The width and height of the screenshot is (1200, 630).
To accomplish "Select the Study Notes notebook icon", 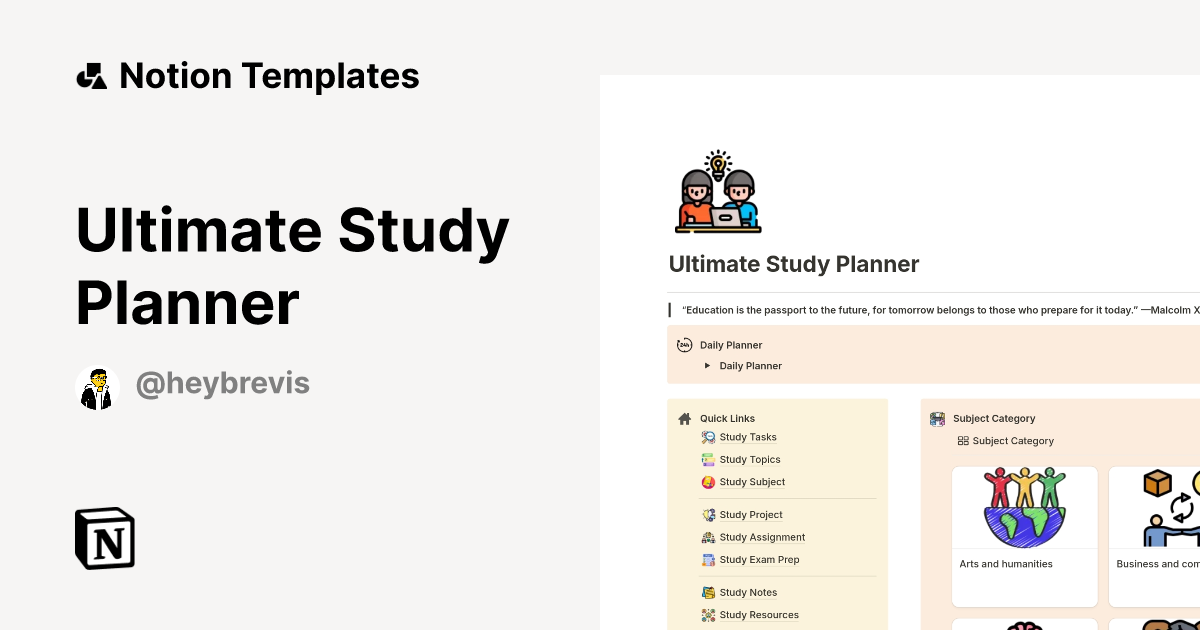I will tap(706, 592).
